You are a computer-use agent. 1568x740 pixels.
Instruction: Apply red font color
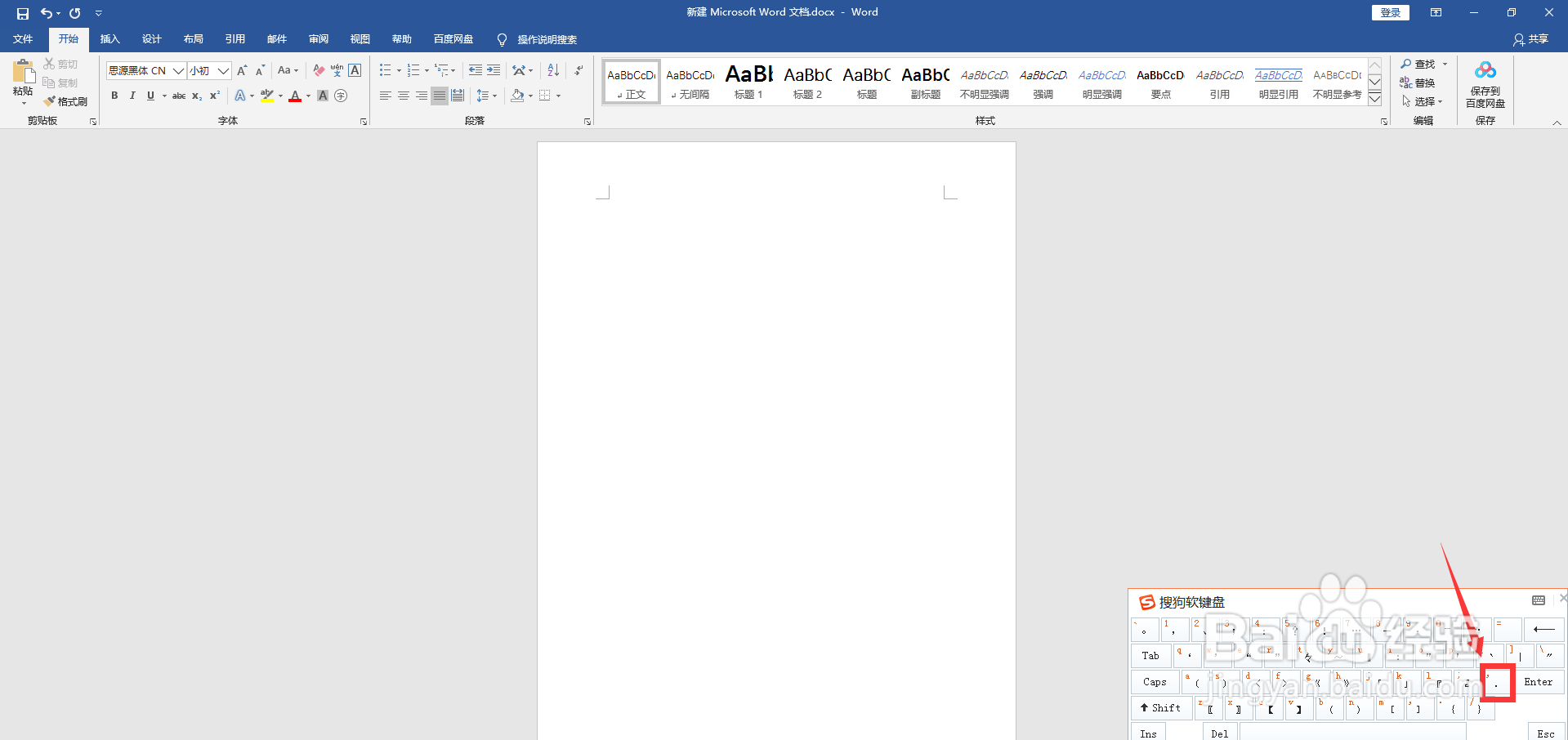coord(295,96)
